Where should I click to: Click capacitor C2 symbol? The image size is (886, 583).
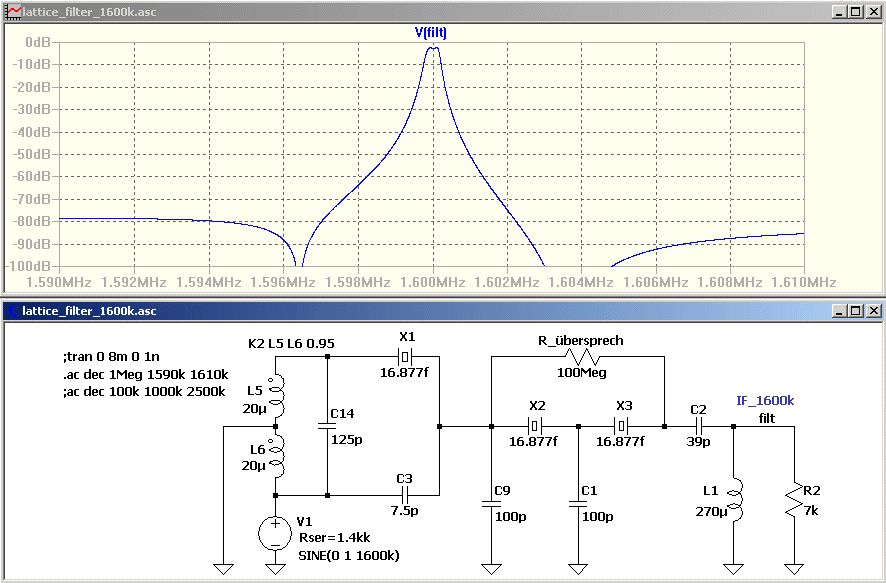[x=699, y=426]
